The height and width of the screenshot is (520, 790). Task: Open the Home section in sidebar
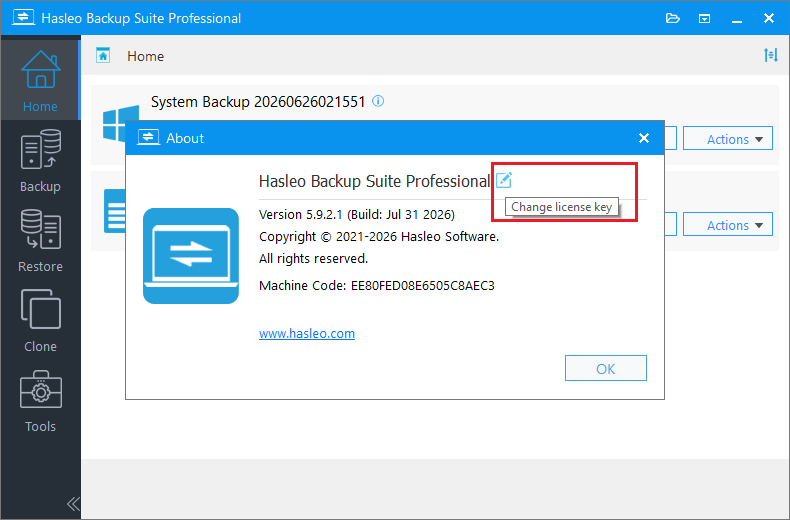[40, 81]
